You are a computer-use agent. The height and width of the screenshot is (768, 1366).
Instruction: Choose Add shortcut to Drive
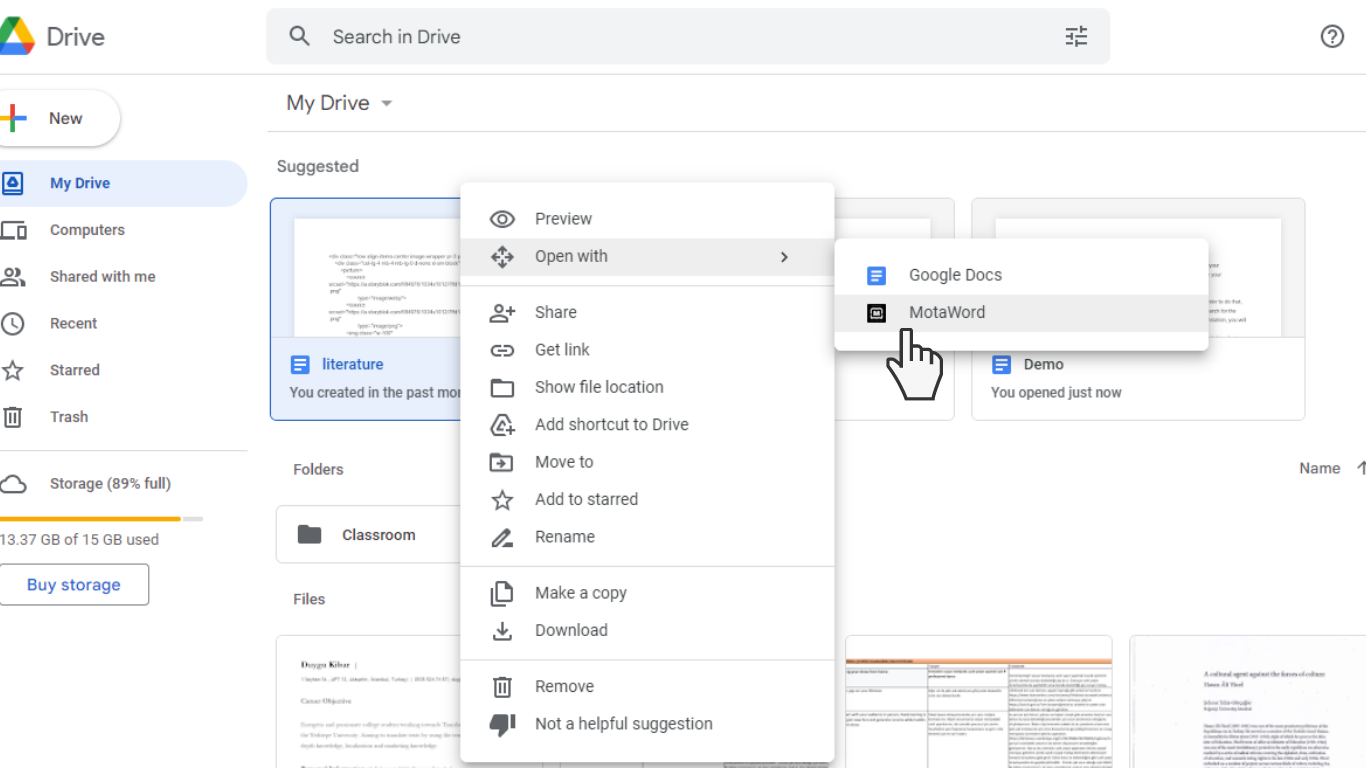click(x=647, y=425)
